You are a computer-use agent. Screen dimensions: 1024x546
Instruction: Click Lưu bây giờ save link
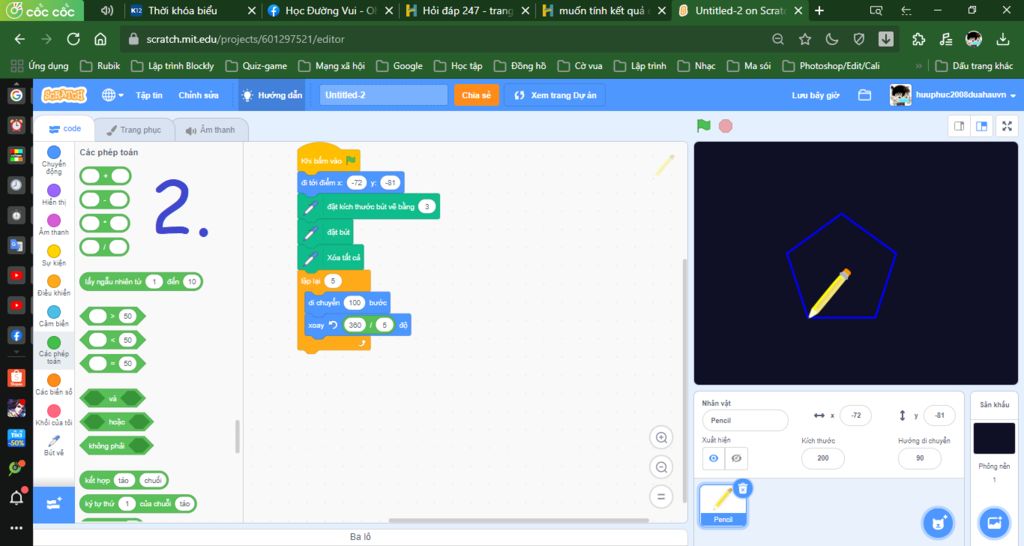(x=815, y=95)
